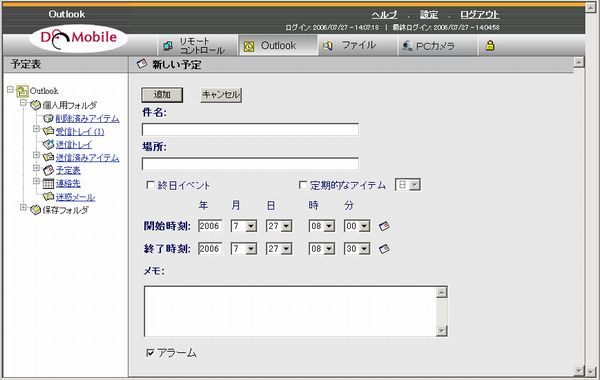The image size is (600, 380).
Task: Open calendar picker for 開始時刻
Action: [384, 226]
